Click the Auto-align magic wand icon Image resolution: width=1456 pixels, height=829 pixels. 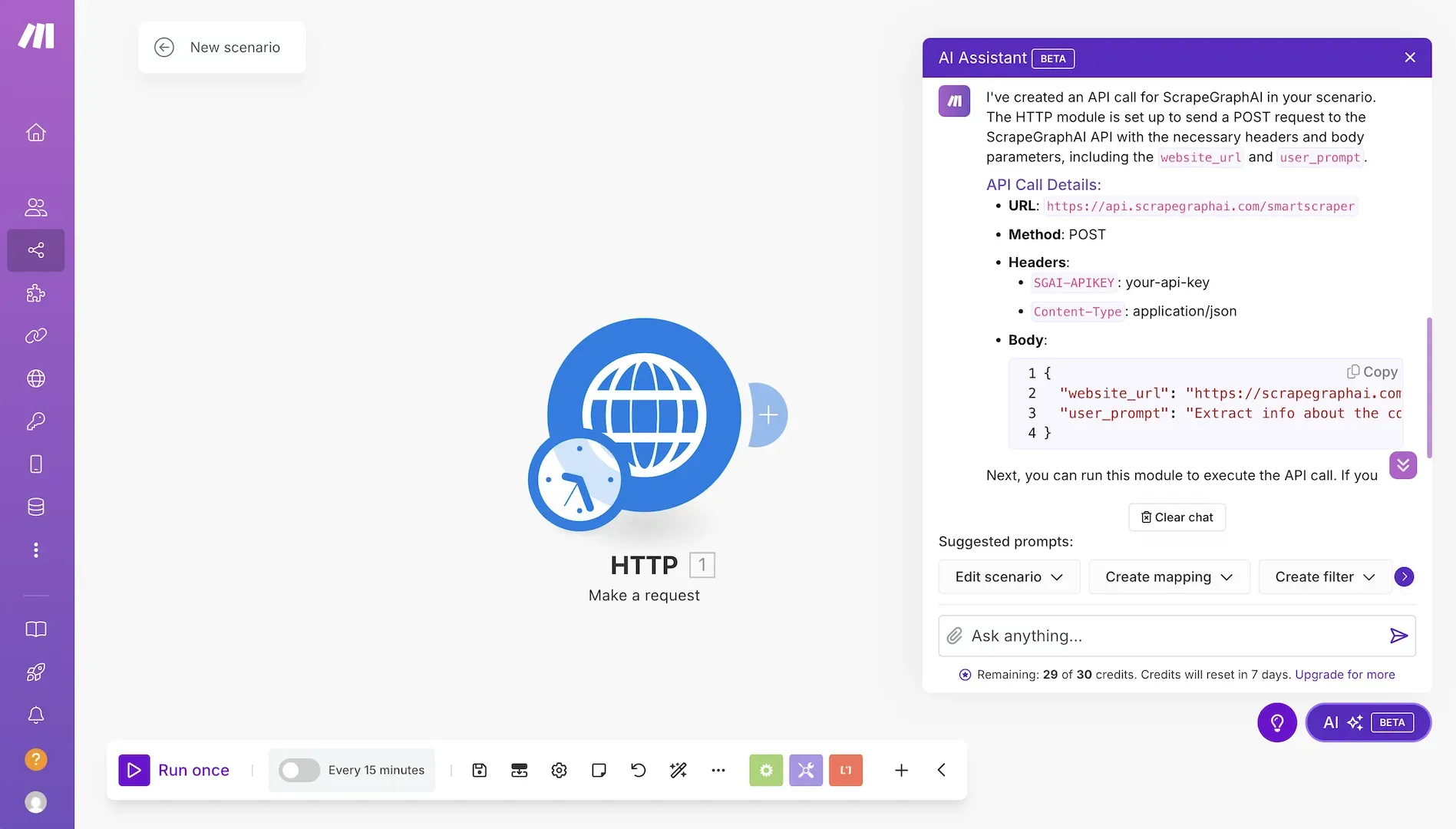[678, 770]
